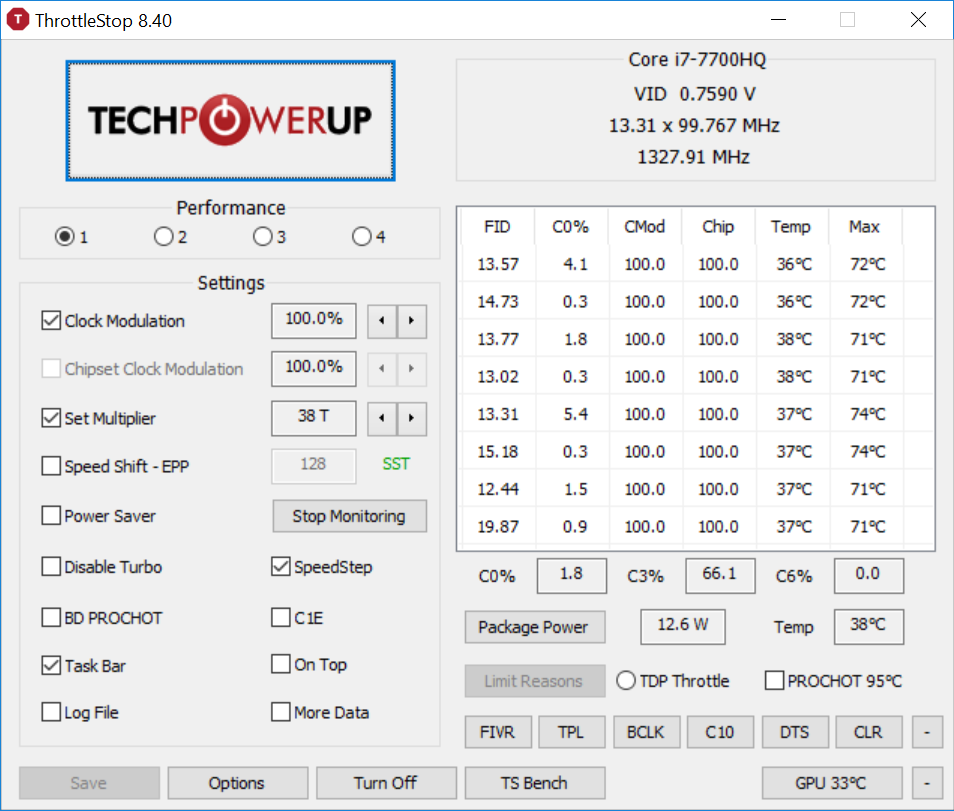This screenshot has height=811, width=954.
Task: Click FID value 19.87 in table
Action: coord(498,526)
